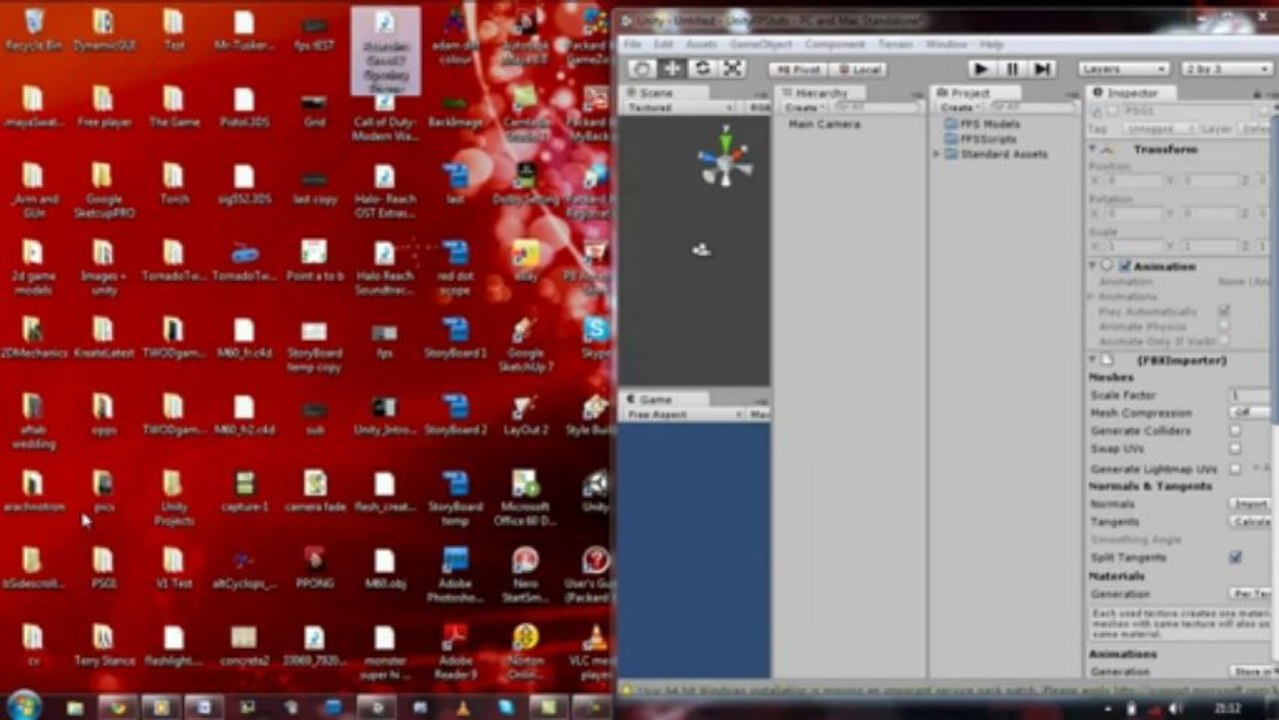Select the Nero StartSmart desktop icon
Screen dimensions: 1279x720
click(x=526, y=574)
